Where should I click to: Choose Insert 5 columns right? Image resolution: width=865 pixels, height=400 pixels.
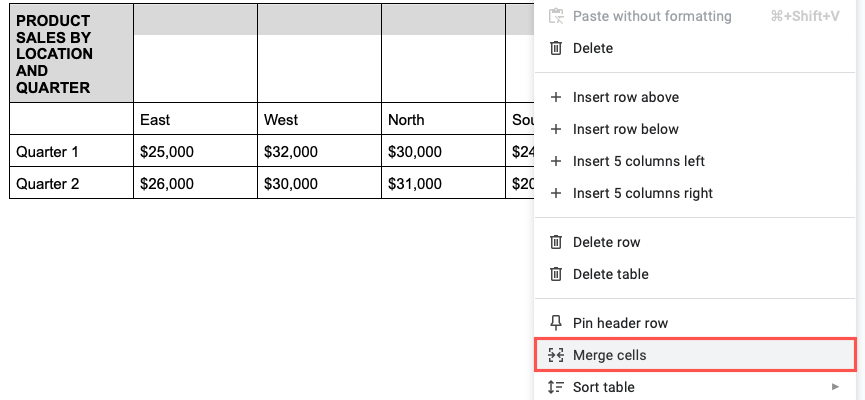tap(642, 193)
